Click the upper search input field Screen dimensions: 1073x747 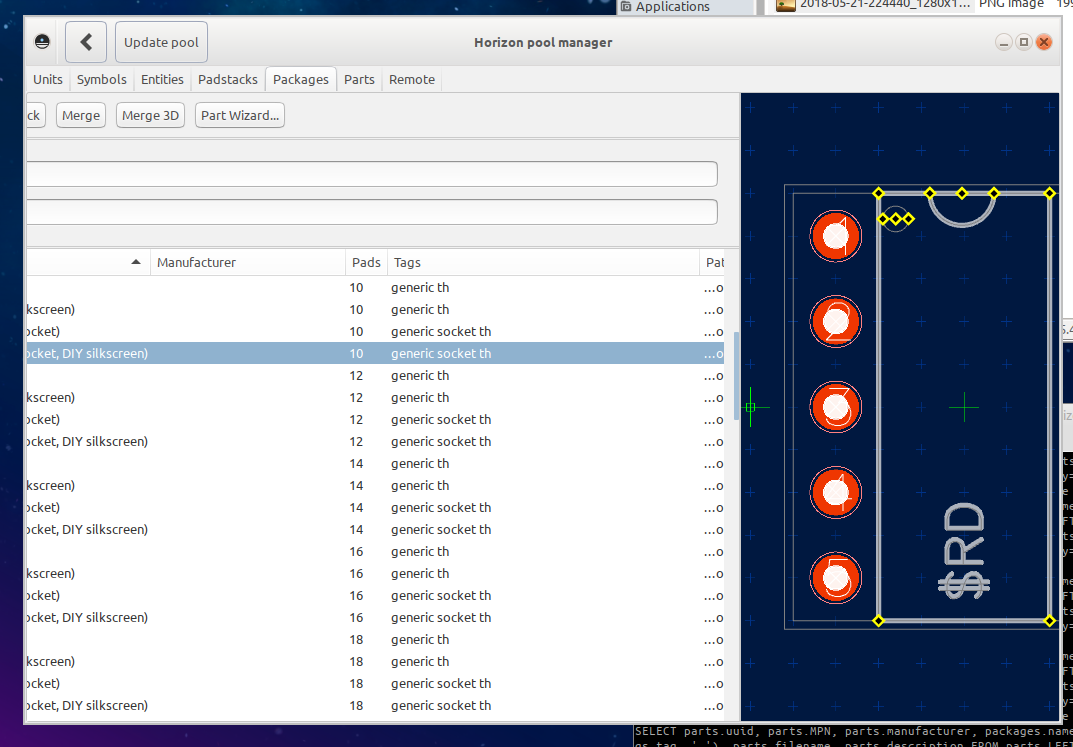[x=372, y=174]
